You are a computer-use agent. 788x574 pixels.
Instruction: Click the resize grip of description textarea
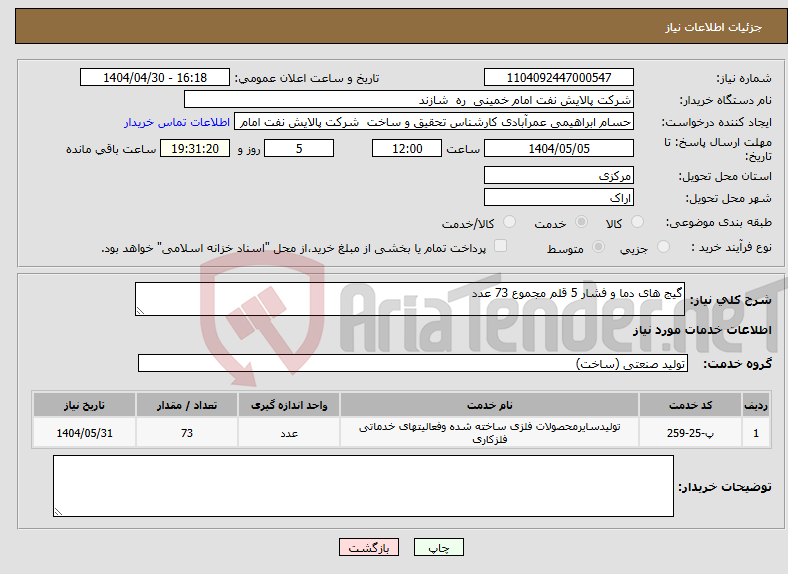pyautogui.click(x=140, y=311)
